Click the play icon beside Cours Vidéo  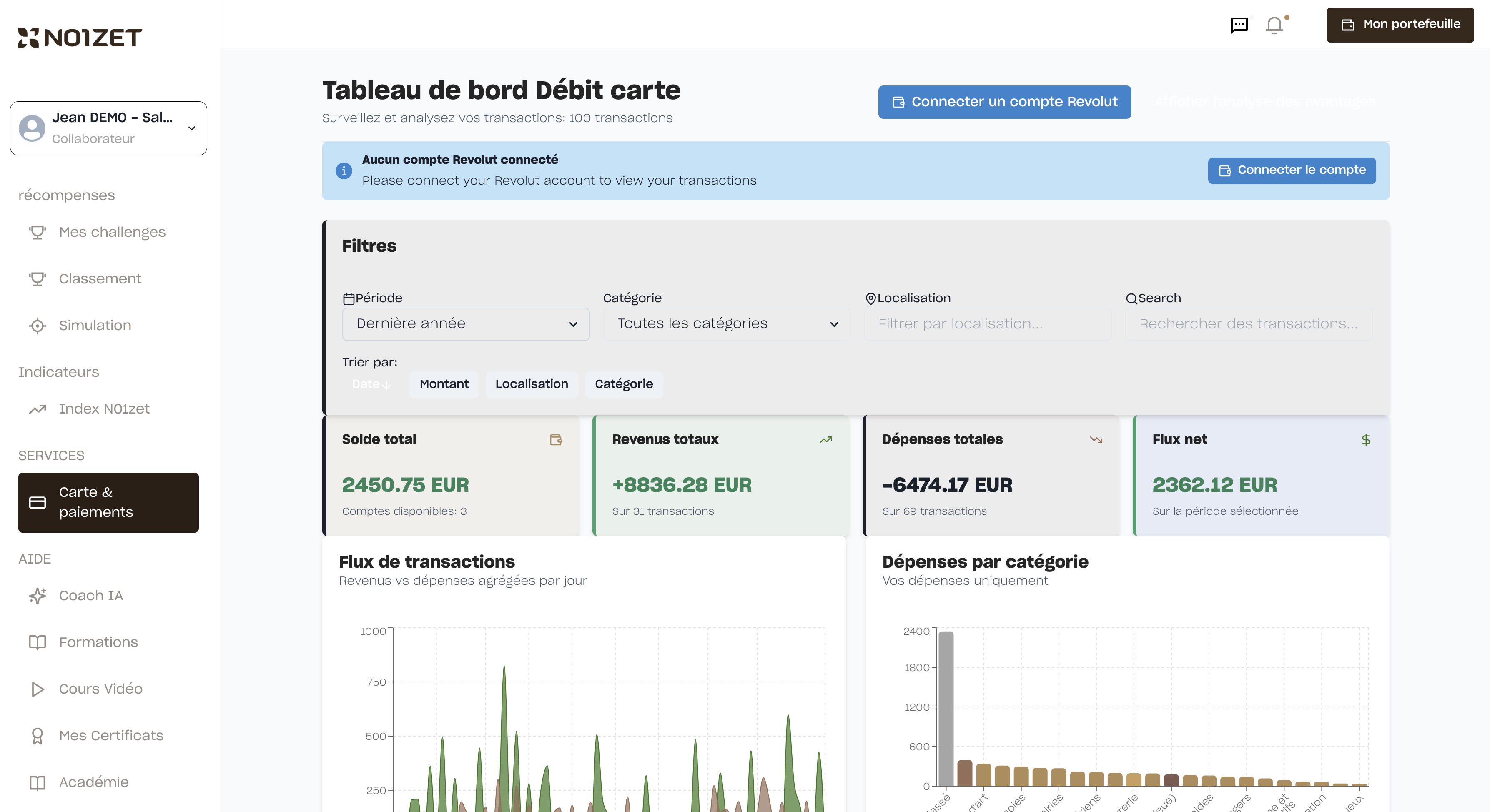pos(38,689)
